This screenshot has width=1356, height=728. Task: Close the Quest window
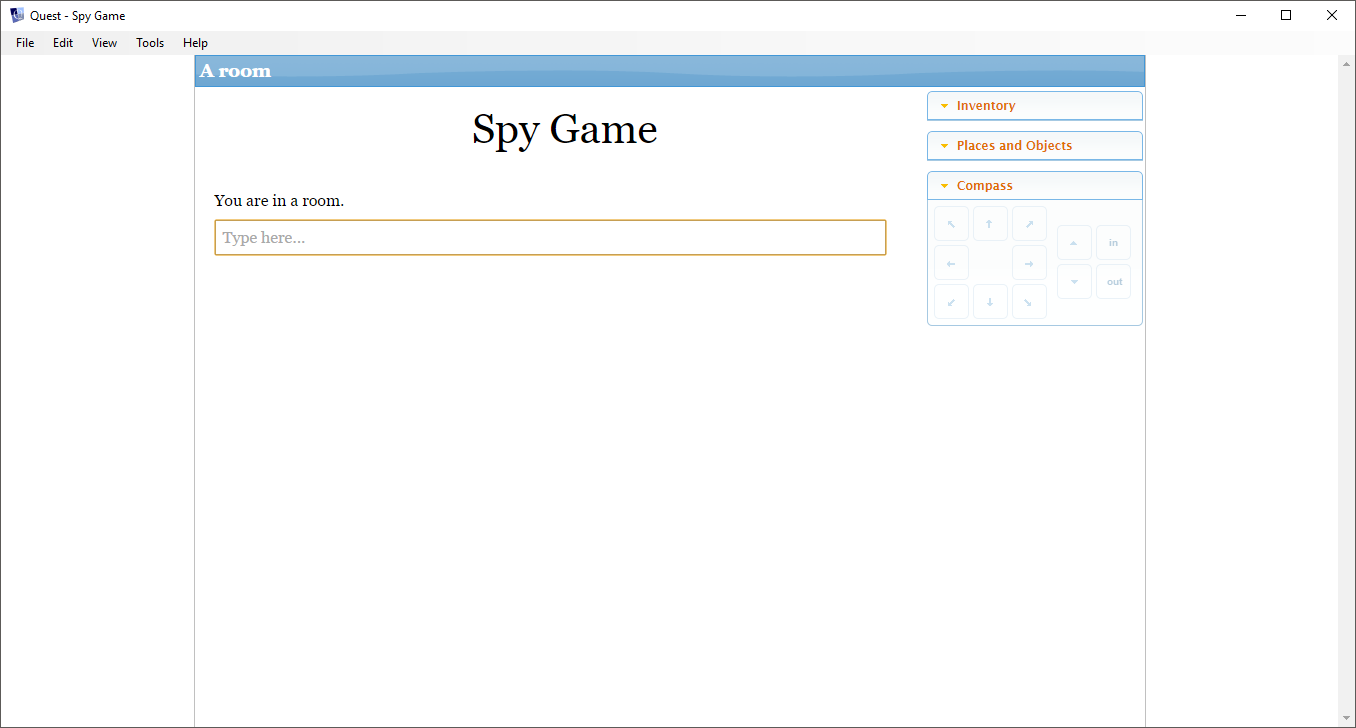click(1332, 15)
